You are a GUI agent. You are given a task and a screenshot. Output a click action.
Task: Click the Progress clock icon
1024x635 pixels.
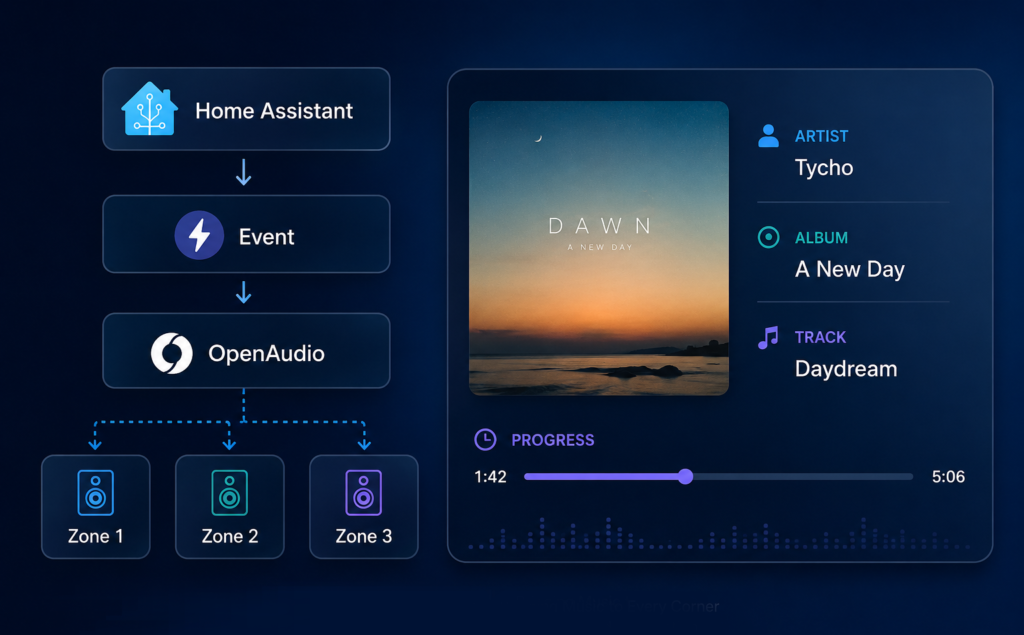coord(485,440)
